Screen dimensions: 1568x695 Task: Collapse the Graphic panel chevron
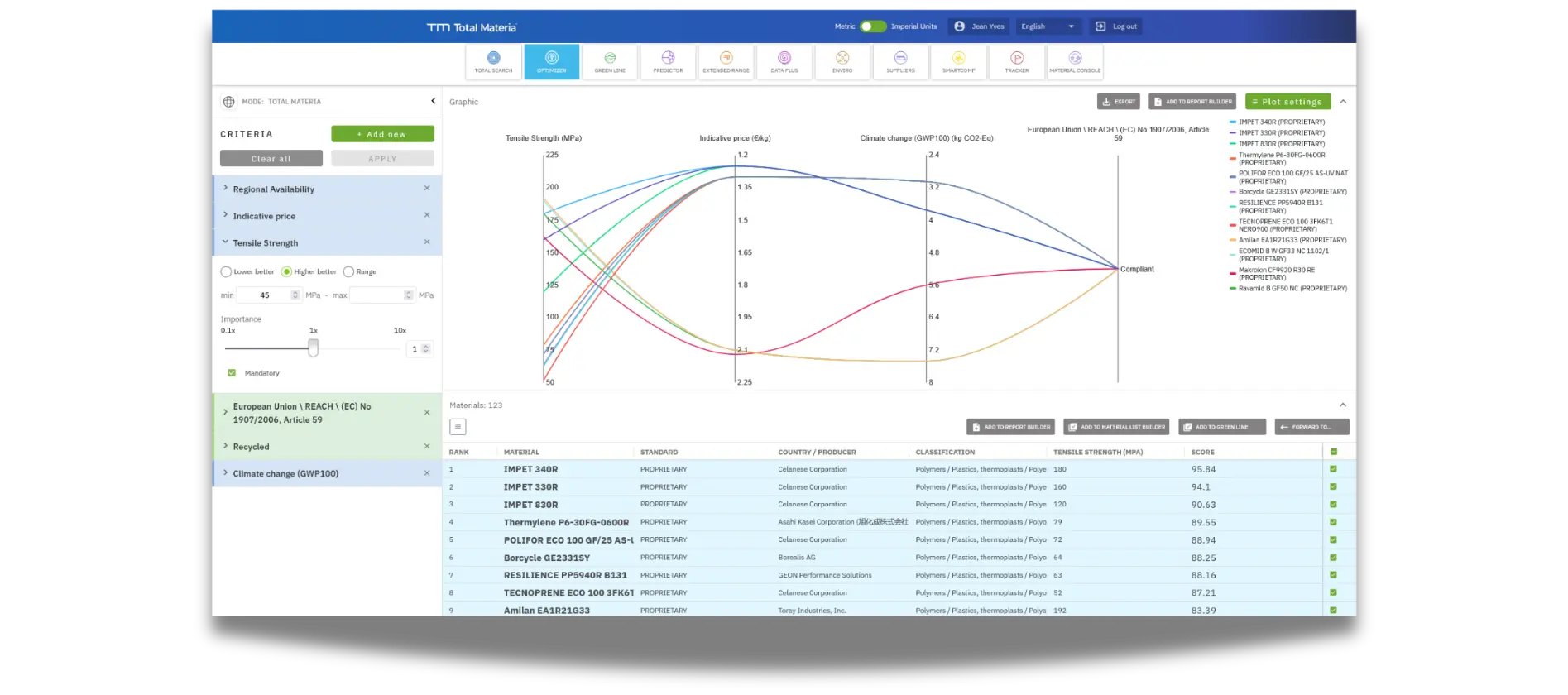pos(1343,102)
